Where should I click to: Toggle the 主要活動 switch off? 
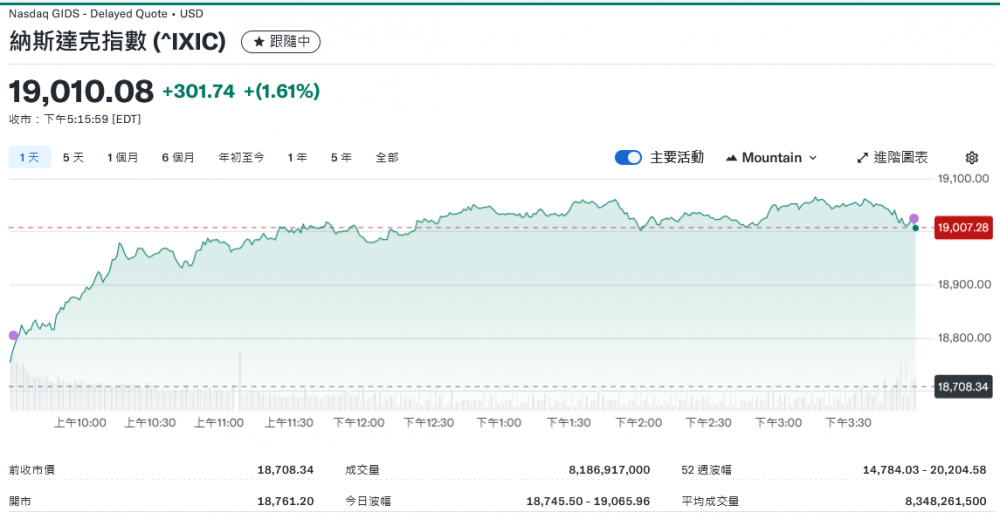tap(628, 158)
